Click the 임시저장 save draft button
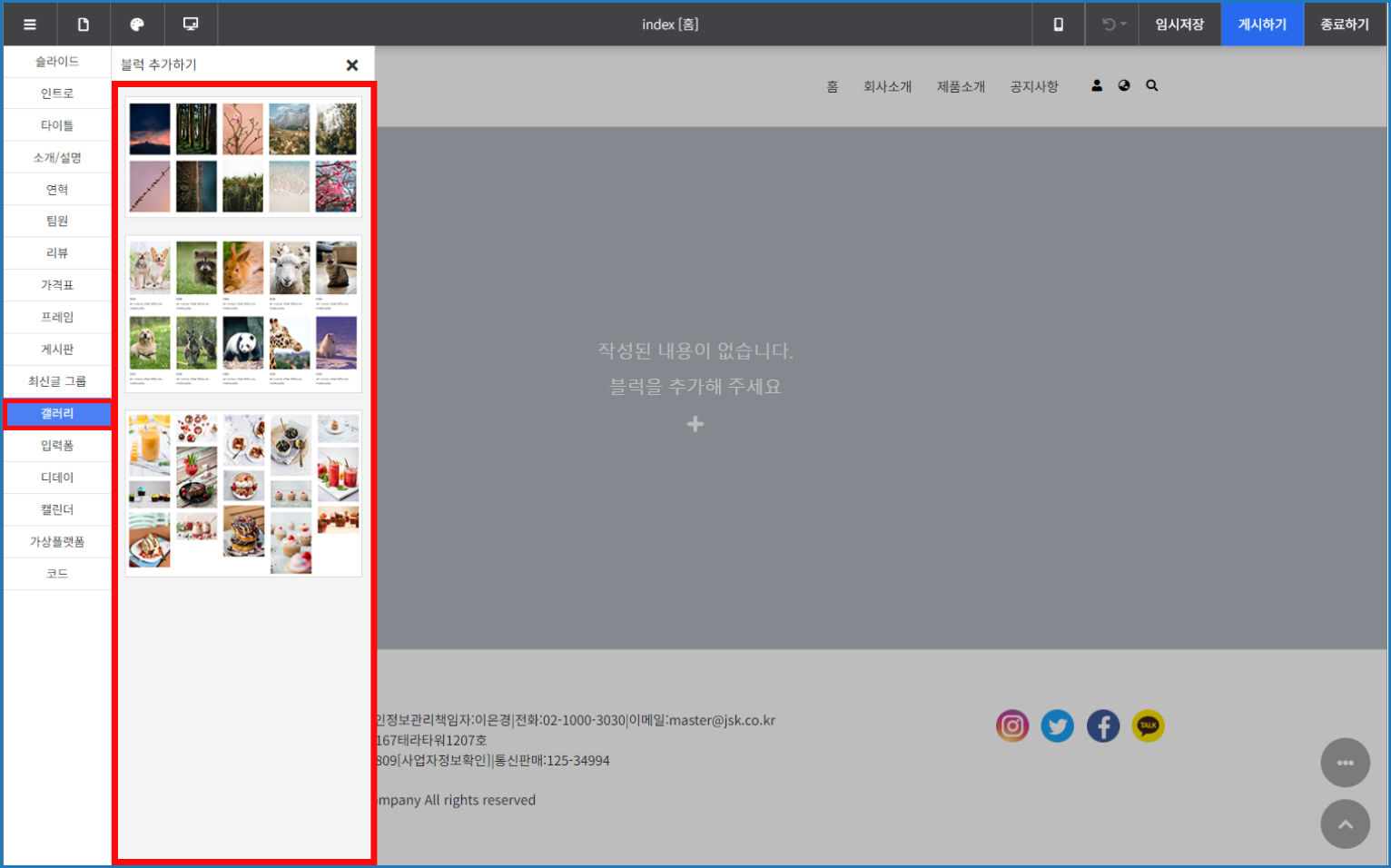The image size is (1391, 868). (x=1179, y=25)
